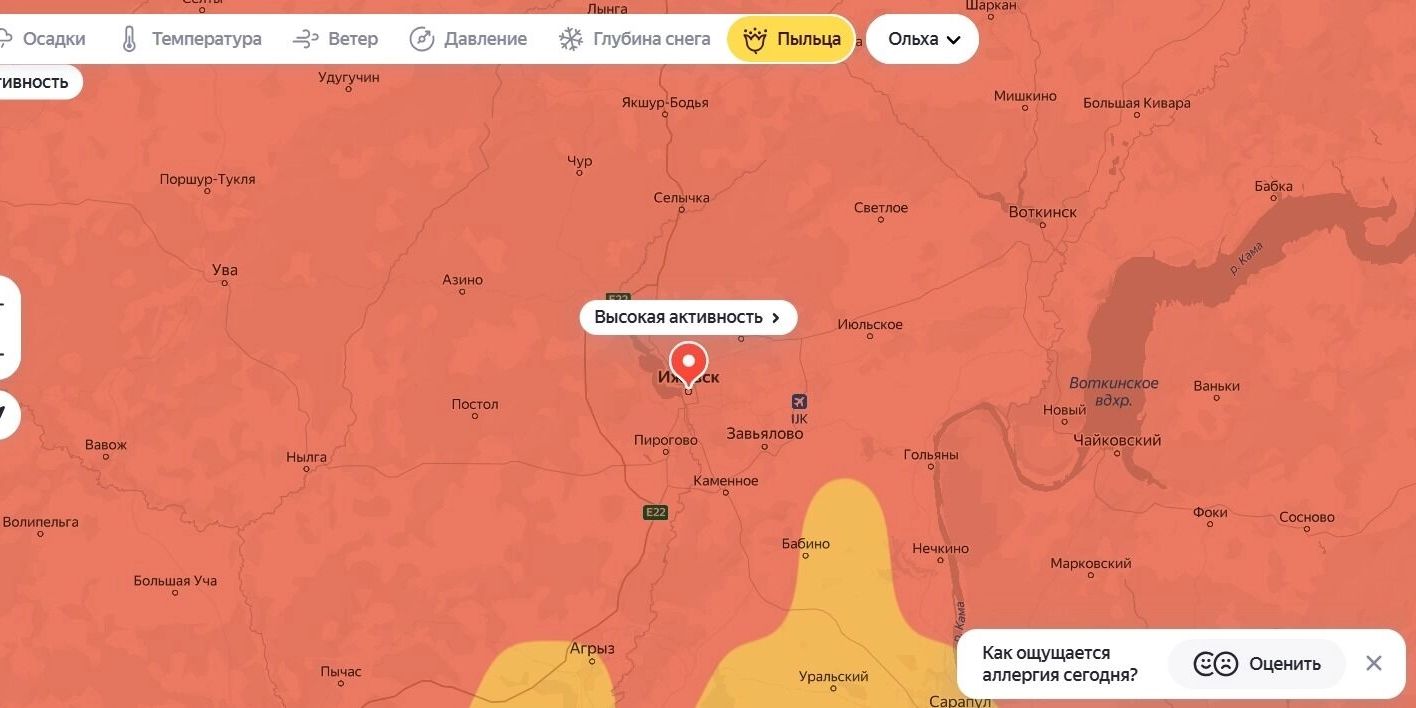Switch to the Температура layer tab
Viewport: 1416px width, 708px height.
[191, 39]
